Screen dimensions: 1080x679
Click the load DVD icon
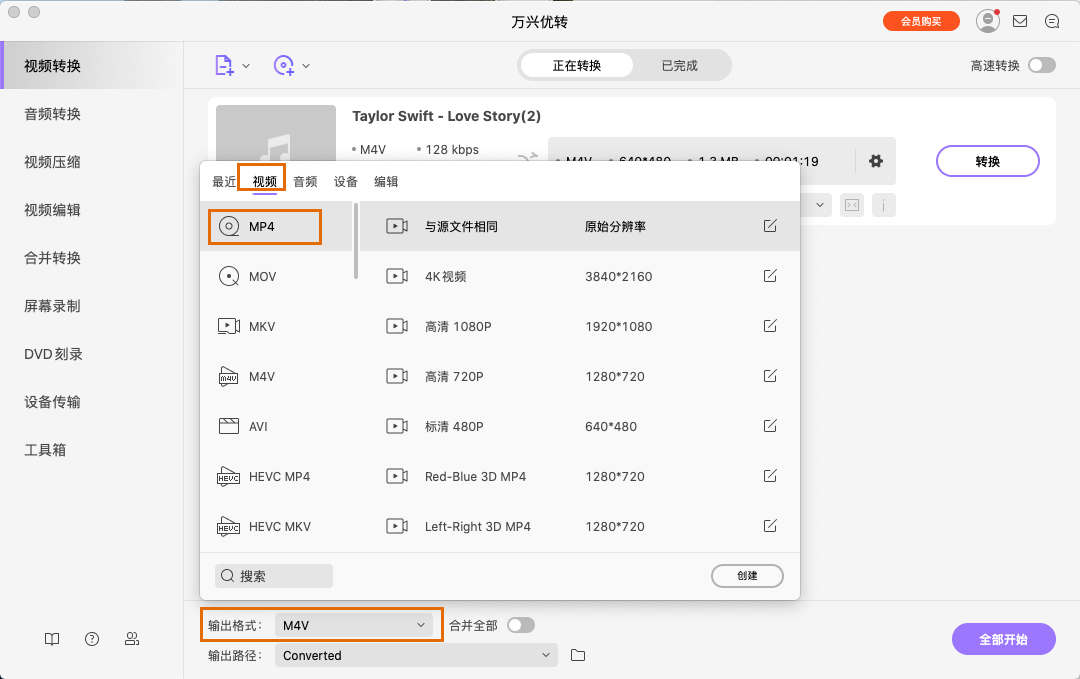(286, 64)
